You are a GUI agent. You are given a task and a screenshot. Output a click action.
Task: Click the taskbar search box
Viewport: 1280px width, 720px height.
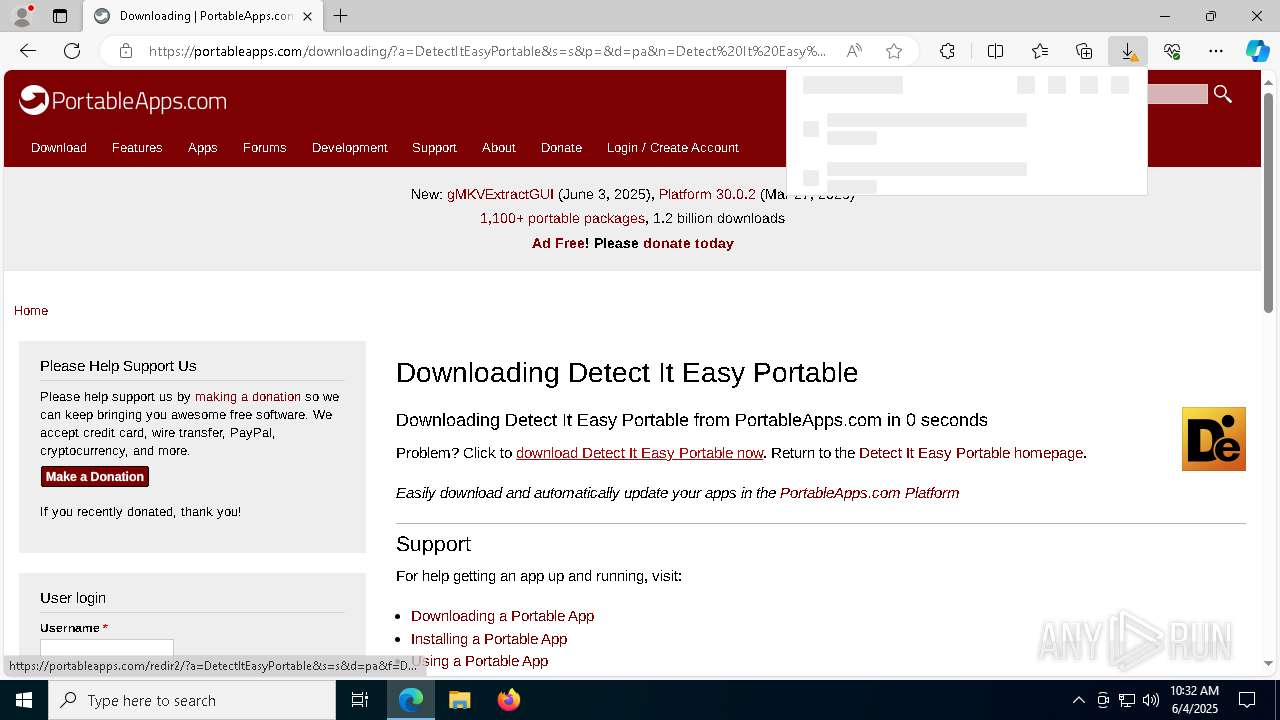(192, 700)
